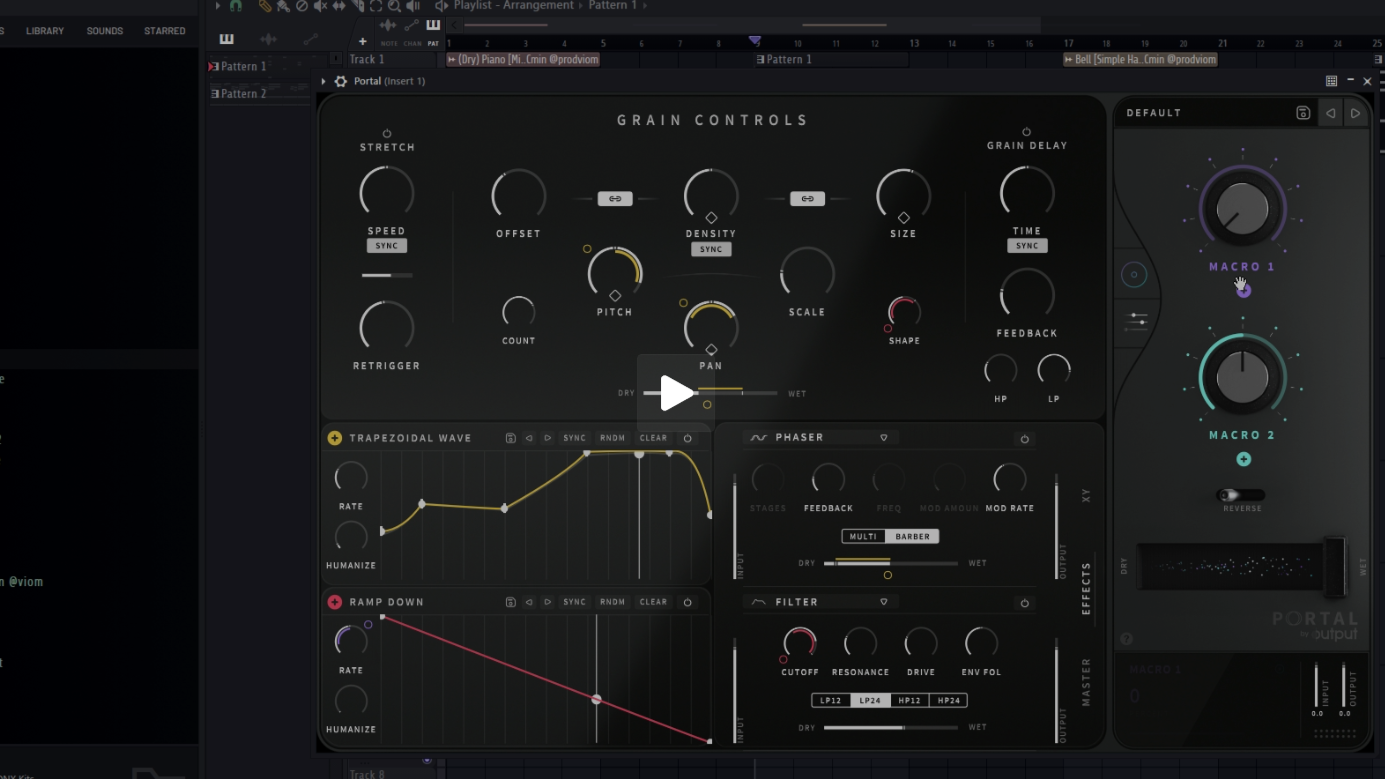Select the HP24 filter mode

948,700
